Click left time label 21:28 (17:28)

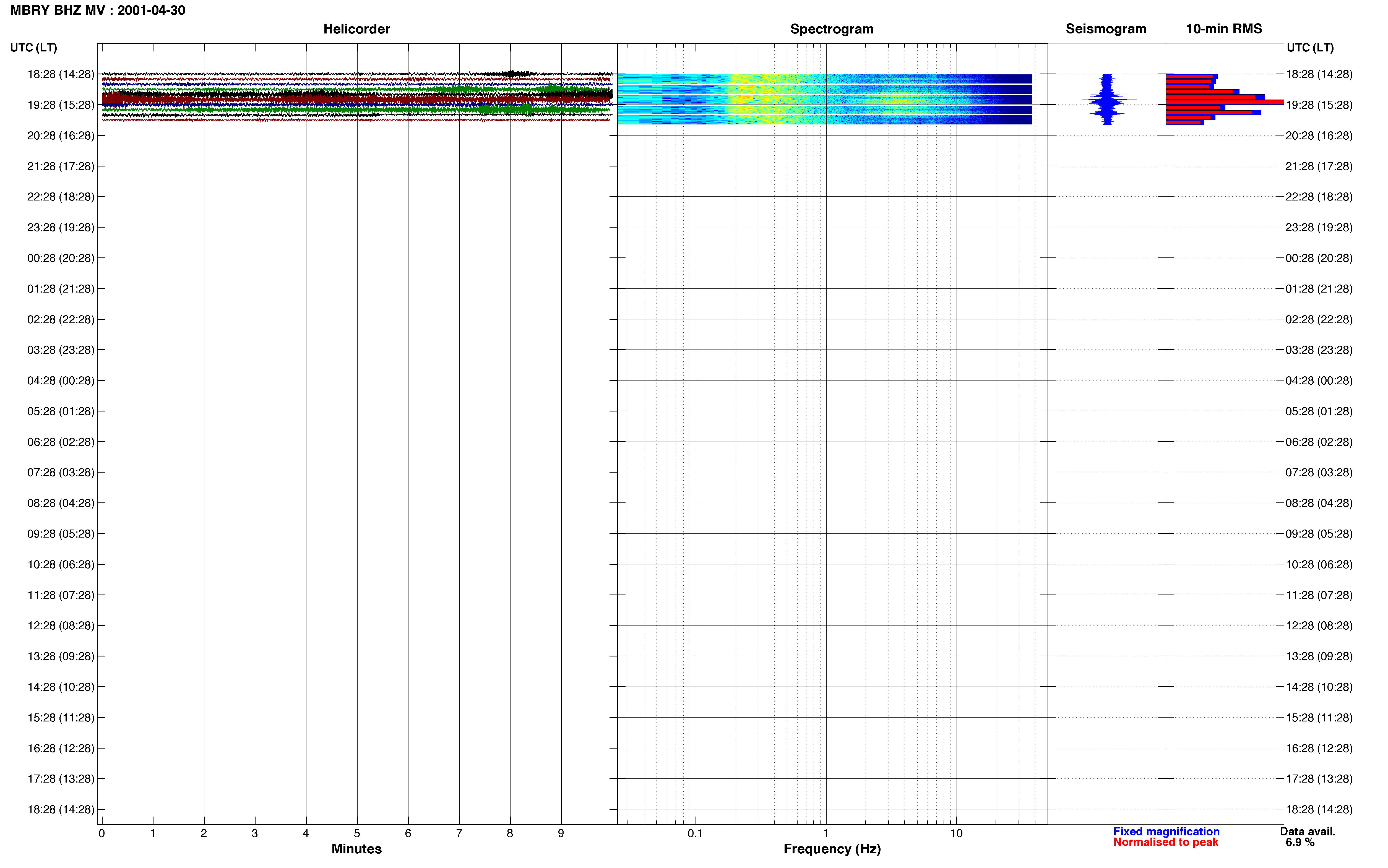pyautogui.click(x=60, y=166)
